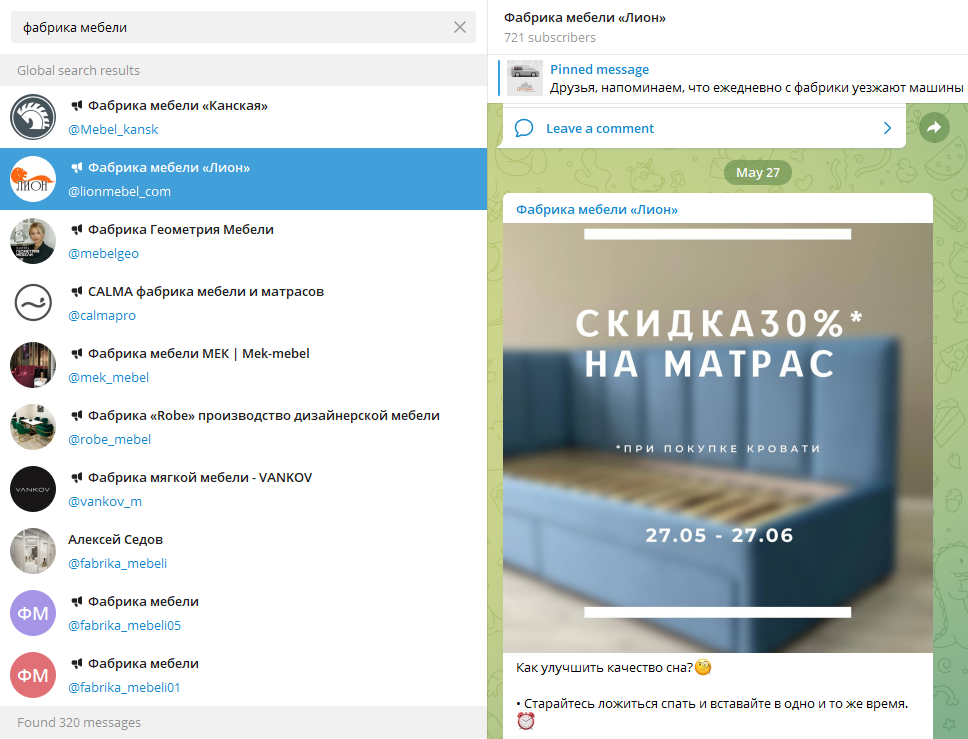
Task: Select Фабрика мебели «Канская» result
Action: [x=243, y=117]
